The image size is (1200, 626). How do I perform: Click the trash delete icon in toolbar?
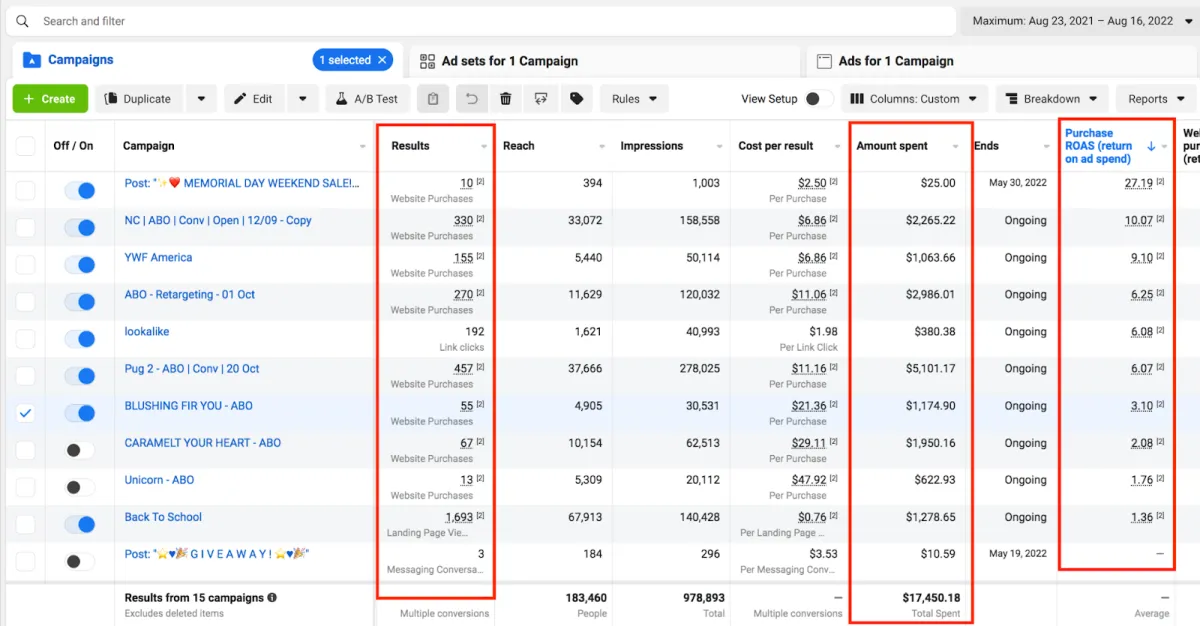point(506,99)
